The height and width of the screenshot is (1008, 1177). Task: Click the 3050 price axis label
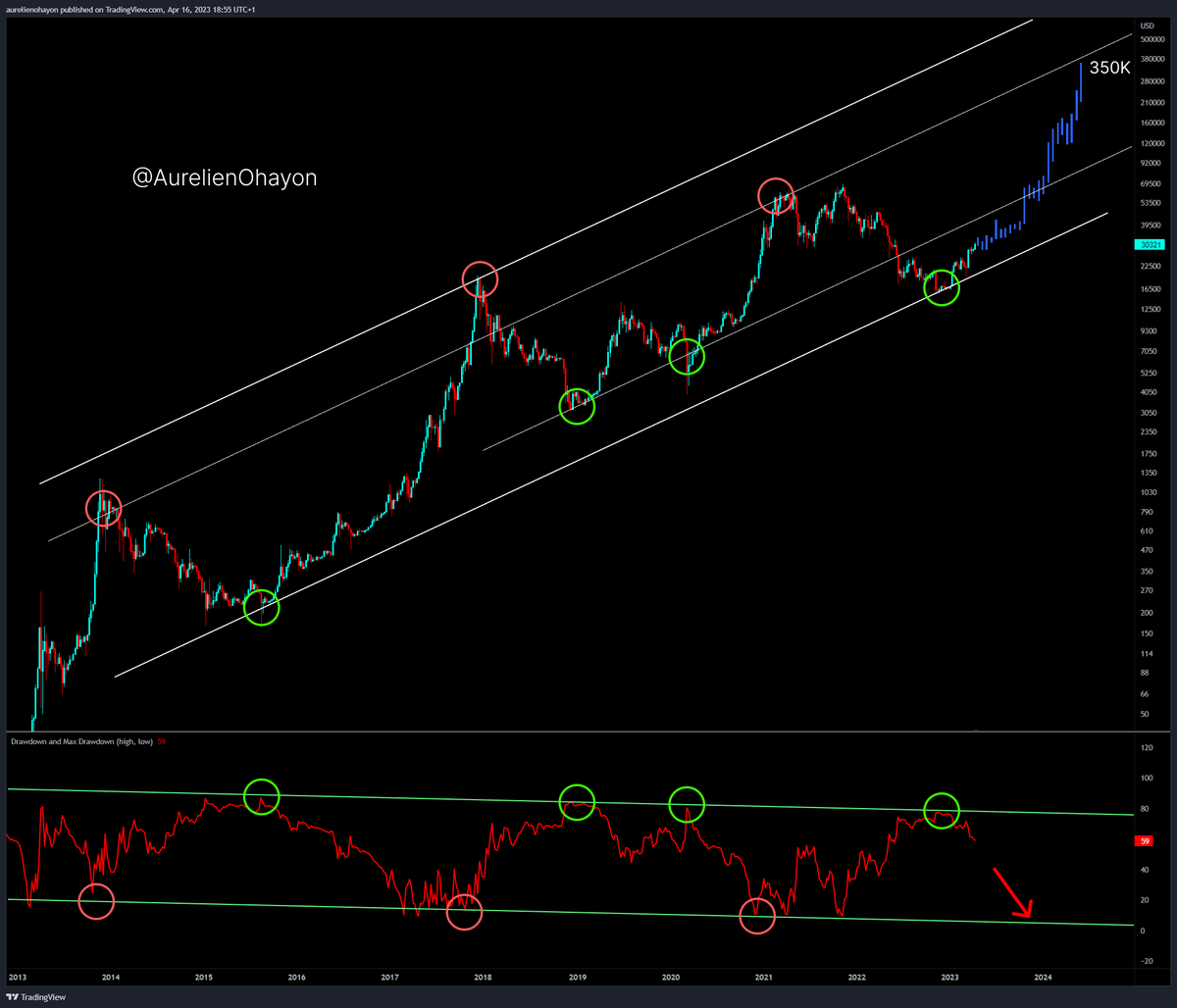click(x=1149, y=413)
